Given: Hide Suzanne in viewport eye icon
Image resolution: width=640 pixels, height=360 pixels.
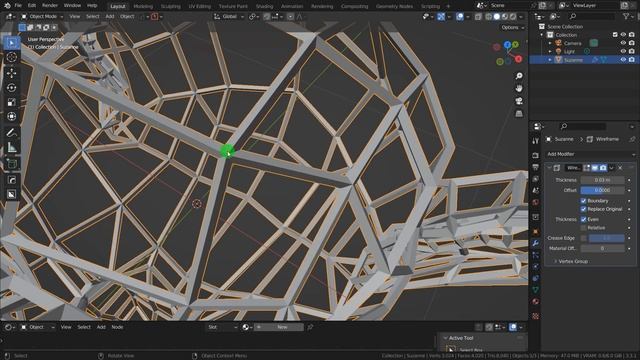Looking at the screenshot, I should pos(623,60).
